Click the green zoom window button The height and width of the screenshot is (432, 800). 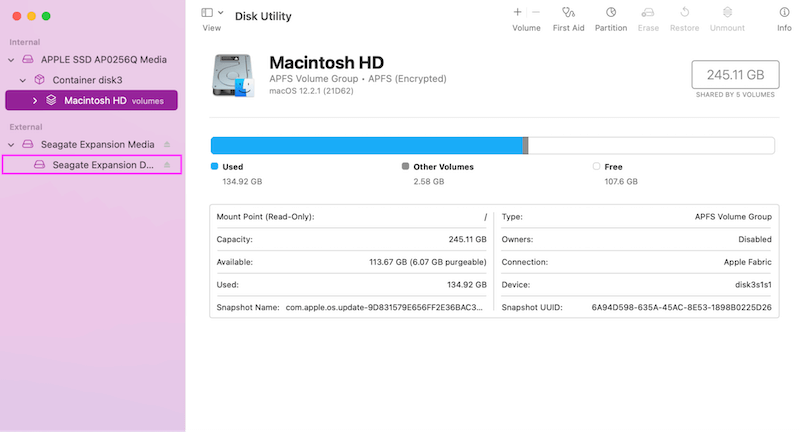[46, 16]
